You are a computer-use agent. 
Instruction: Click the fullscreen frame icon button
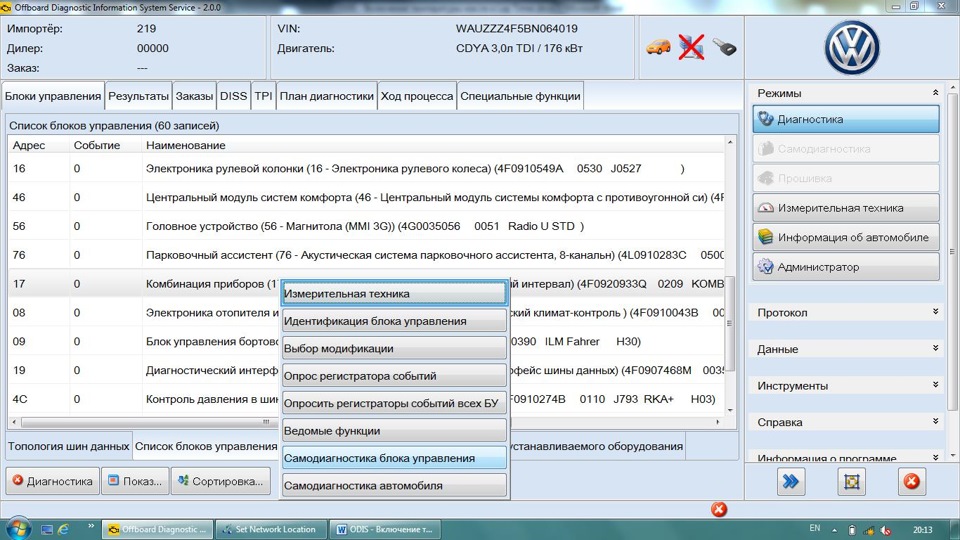tap(852, 481)
